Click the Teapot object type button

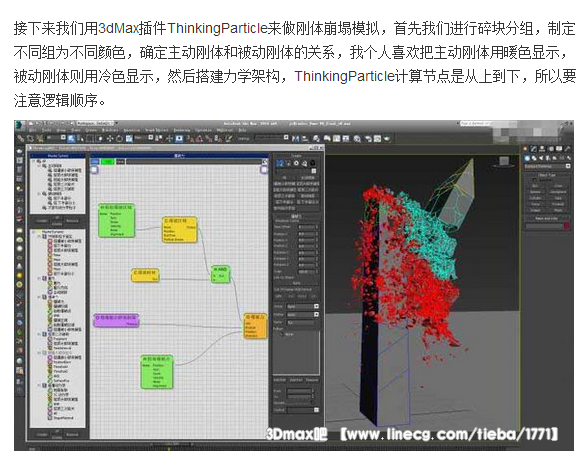point(535,210)
